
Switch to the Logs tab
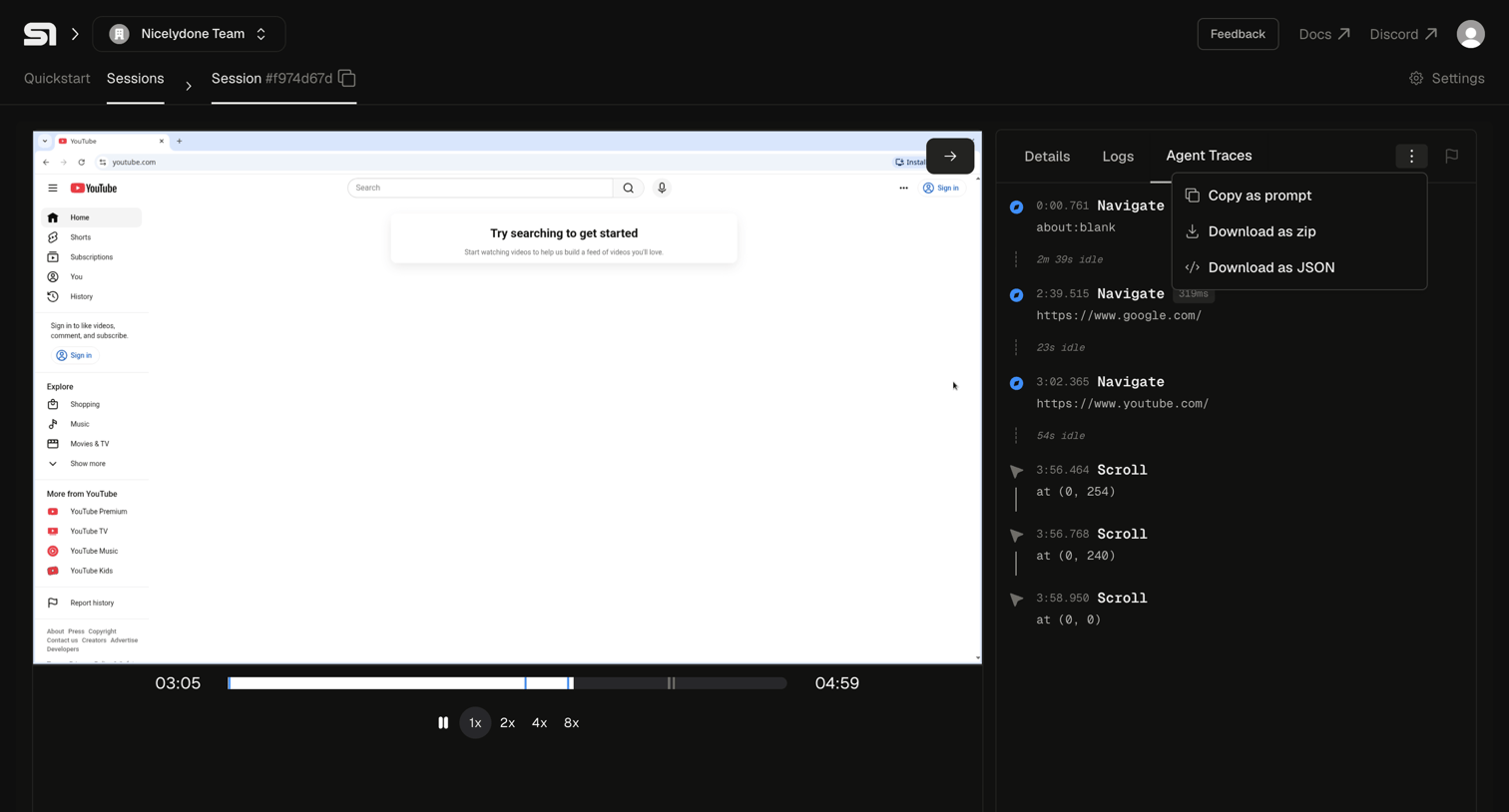pyautogui.click(x=1118, y=157)
